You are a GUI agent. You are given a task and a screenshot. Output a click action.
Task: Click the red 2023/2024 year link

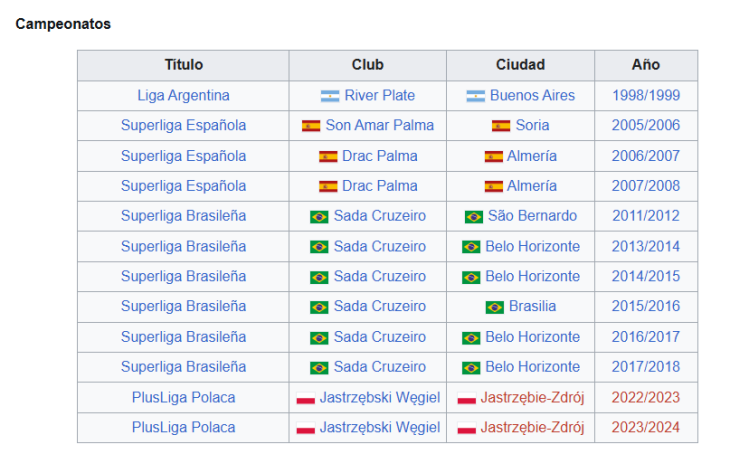coord(646,427)
